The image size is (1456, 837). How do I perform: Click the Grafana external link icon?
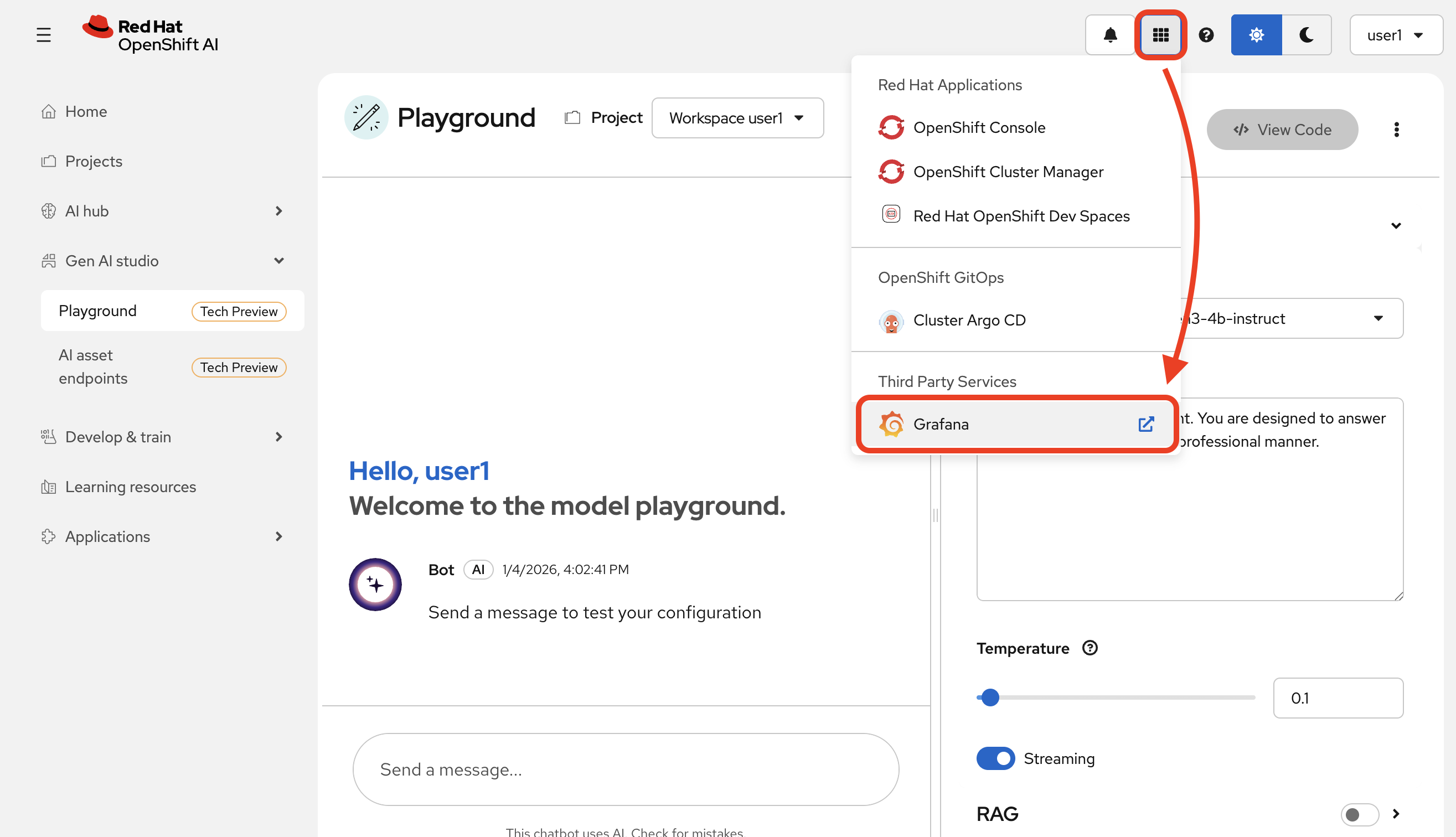1146,424
